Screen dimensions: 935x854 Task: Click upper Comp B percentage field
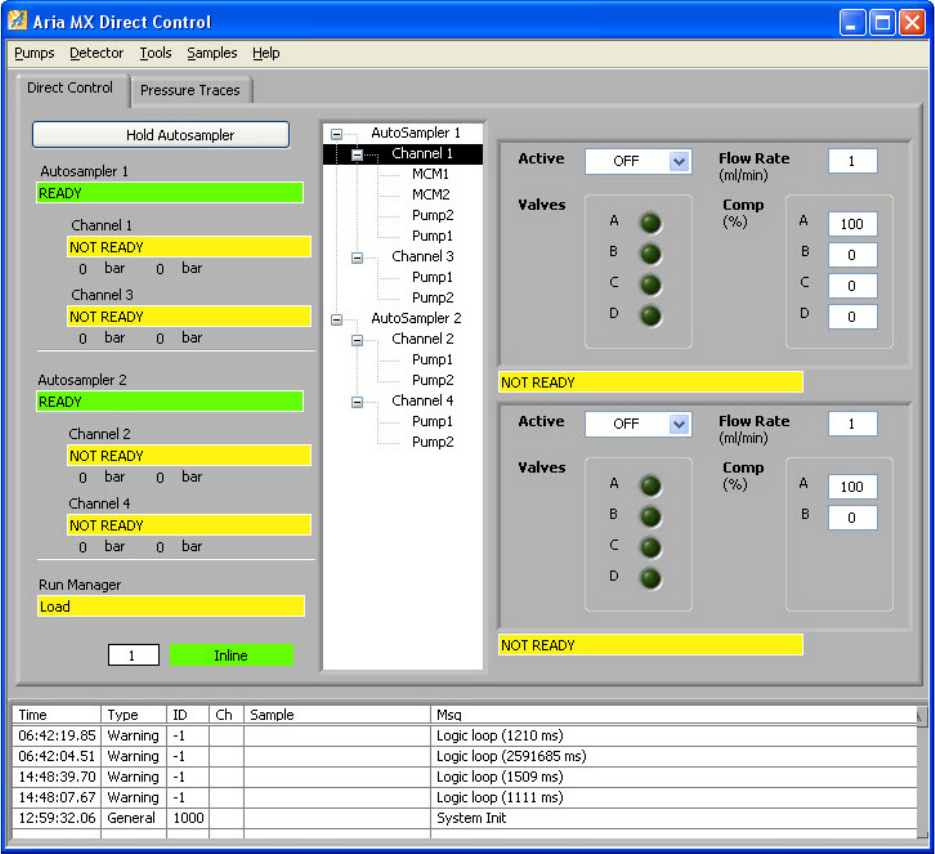point(852,255)
